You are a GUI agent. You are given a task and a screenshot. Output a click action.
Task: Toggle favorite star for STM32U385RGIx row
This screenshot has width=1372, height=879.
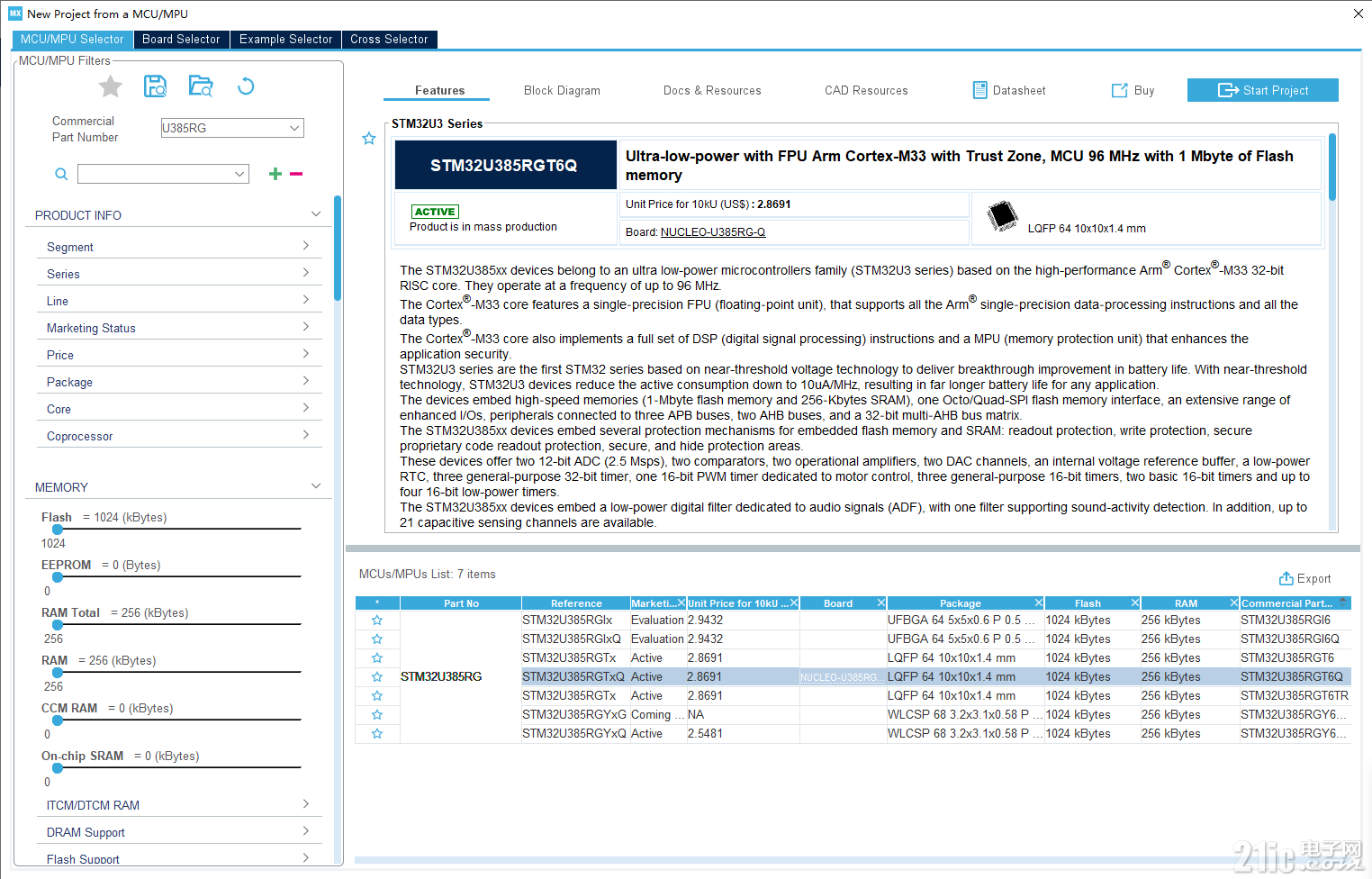[x=377, y=620]
